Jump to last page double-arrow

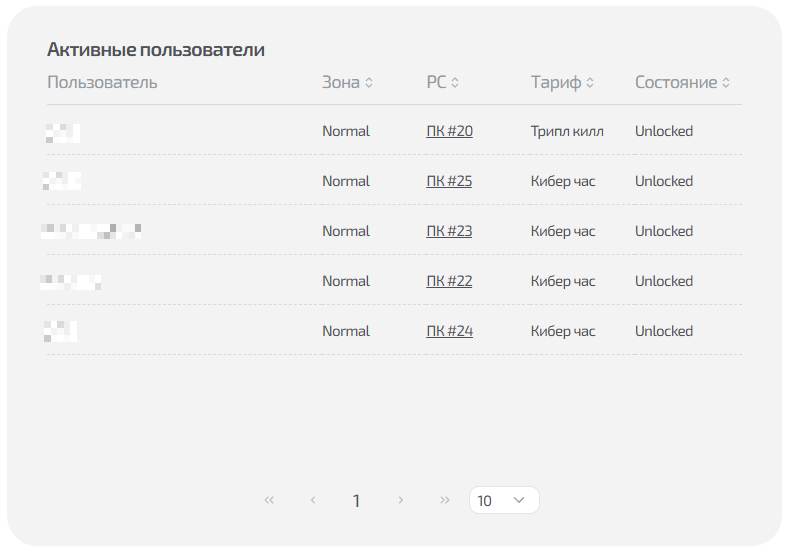(444, 500)
